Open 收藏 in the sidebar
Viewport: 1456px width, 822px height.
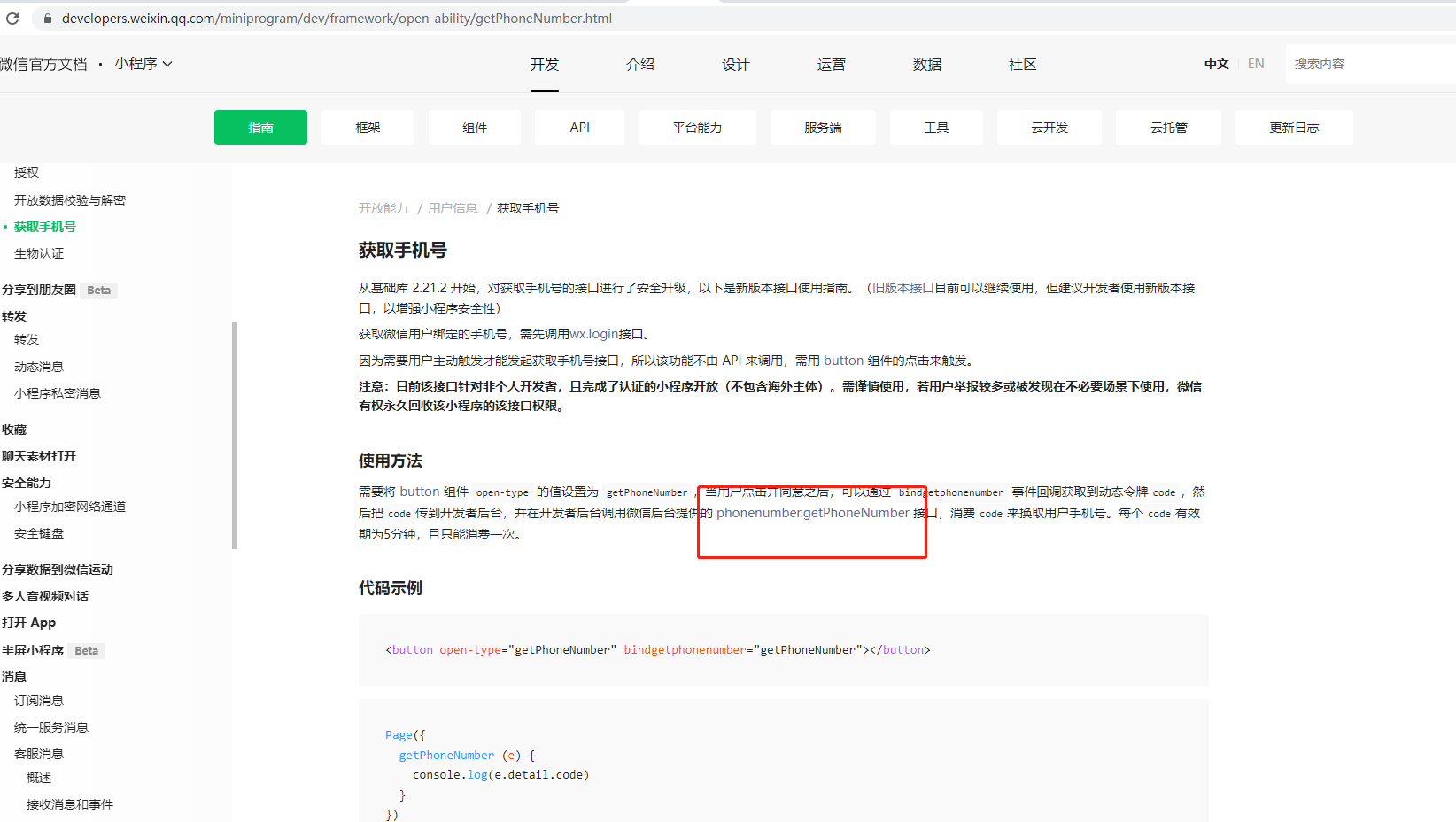click(14, 430)
